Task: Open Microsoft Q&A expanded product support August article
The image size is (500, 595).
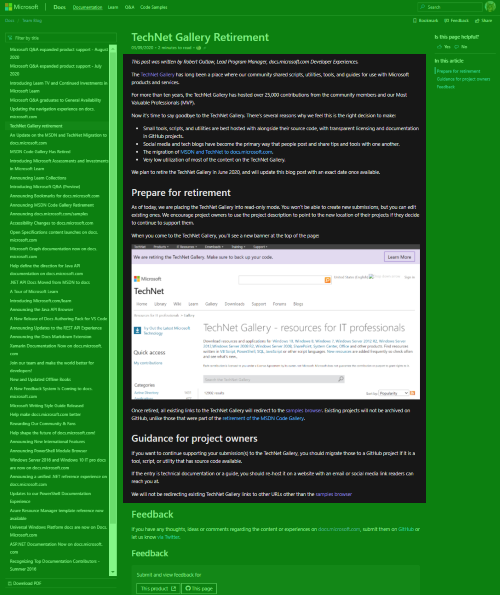Action: (58, 53)
